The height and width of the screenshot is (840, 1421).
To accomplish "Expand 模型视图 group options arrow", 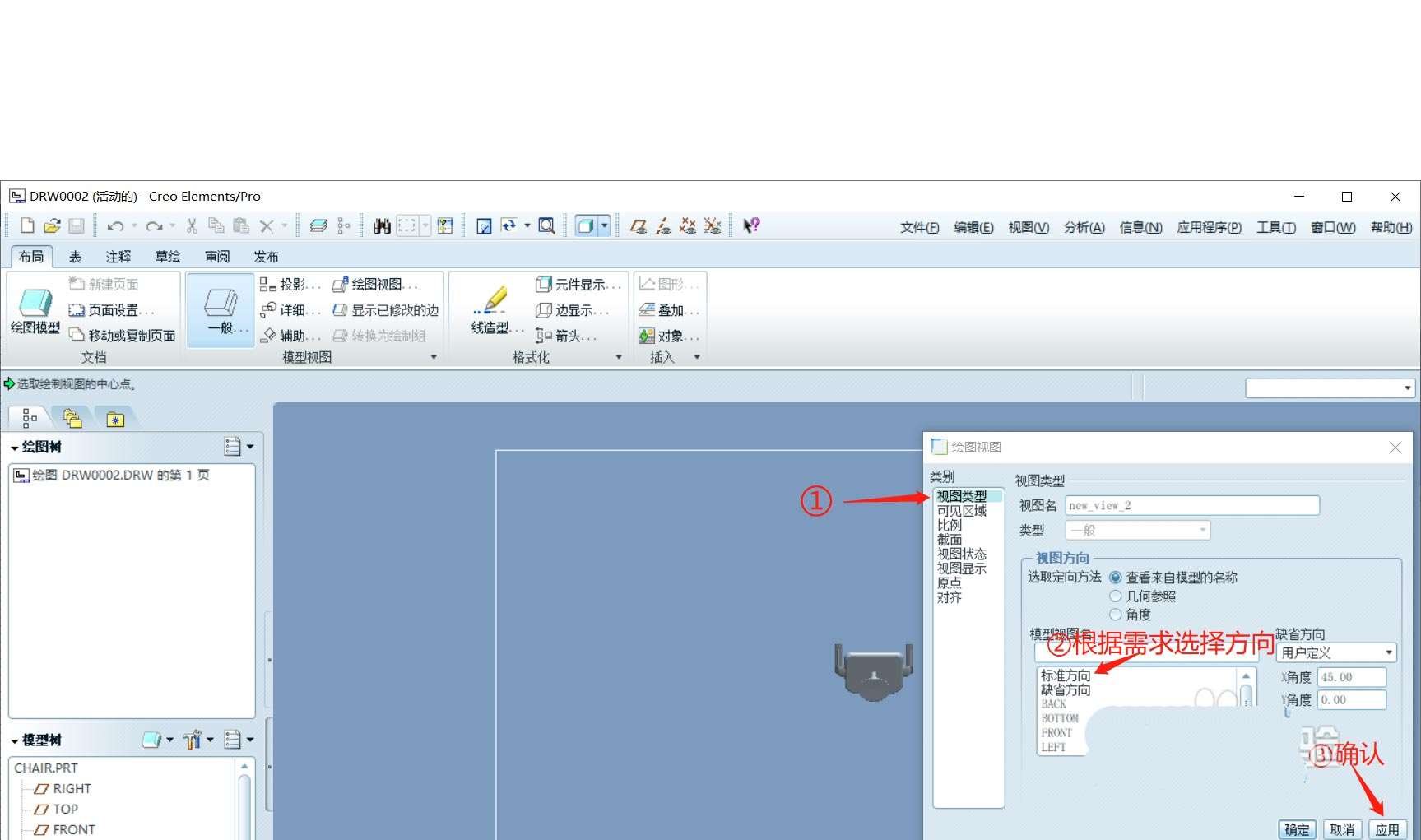I will (x=434, y=357).
